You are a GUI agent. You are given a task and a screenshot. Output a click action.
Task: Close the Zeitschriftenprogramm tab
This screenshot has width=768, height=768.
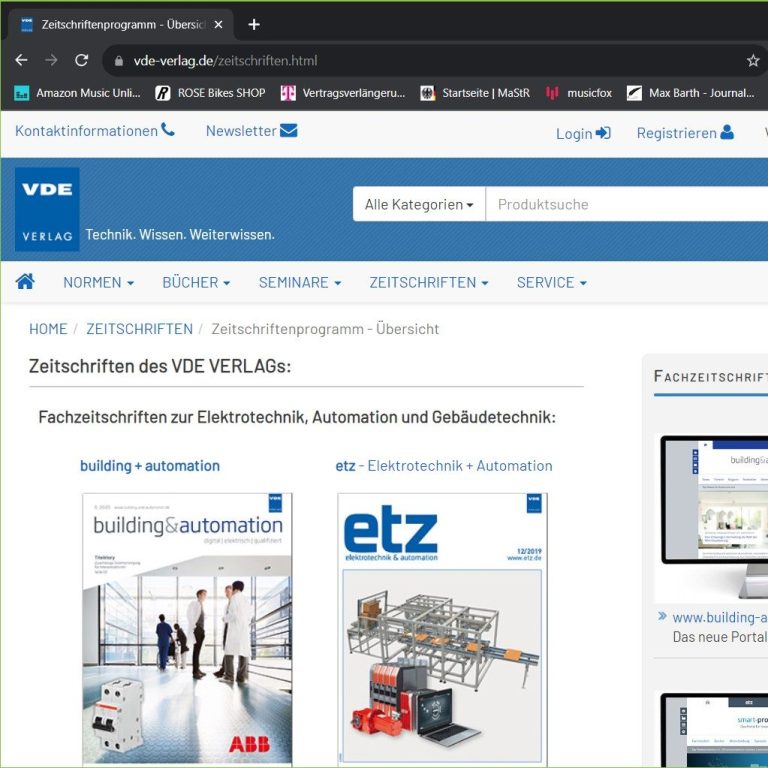point(218,24)
